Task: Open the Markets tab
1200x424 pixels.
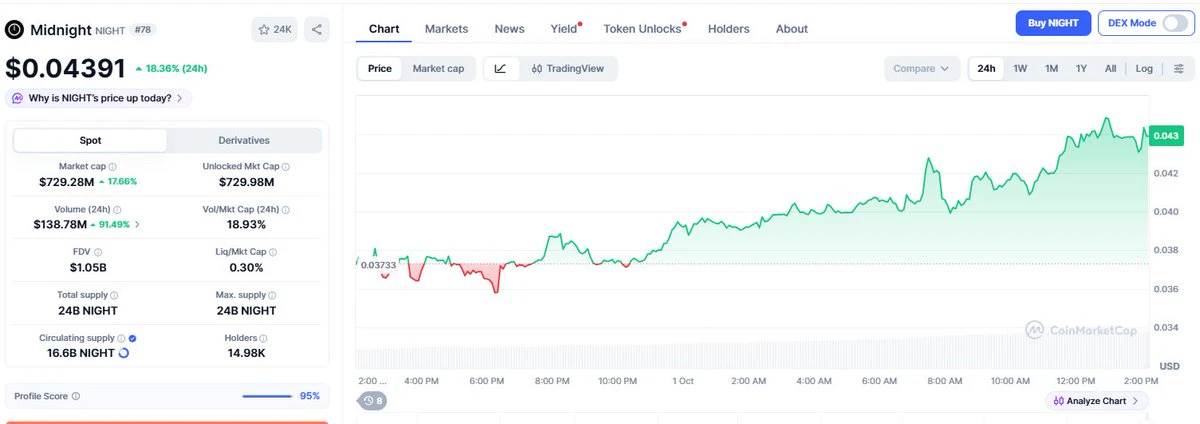Action: pyautogui.click(x=446, y=29)
